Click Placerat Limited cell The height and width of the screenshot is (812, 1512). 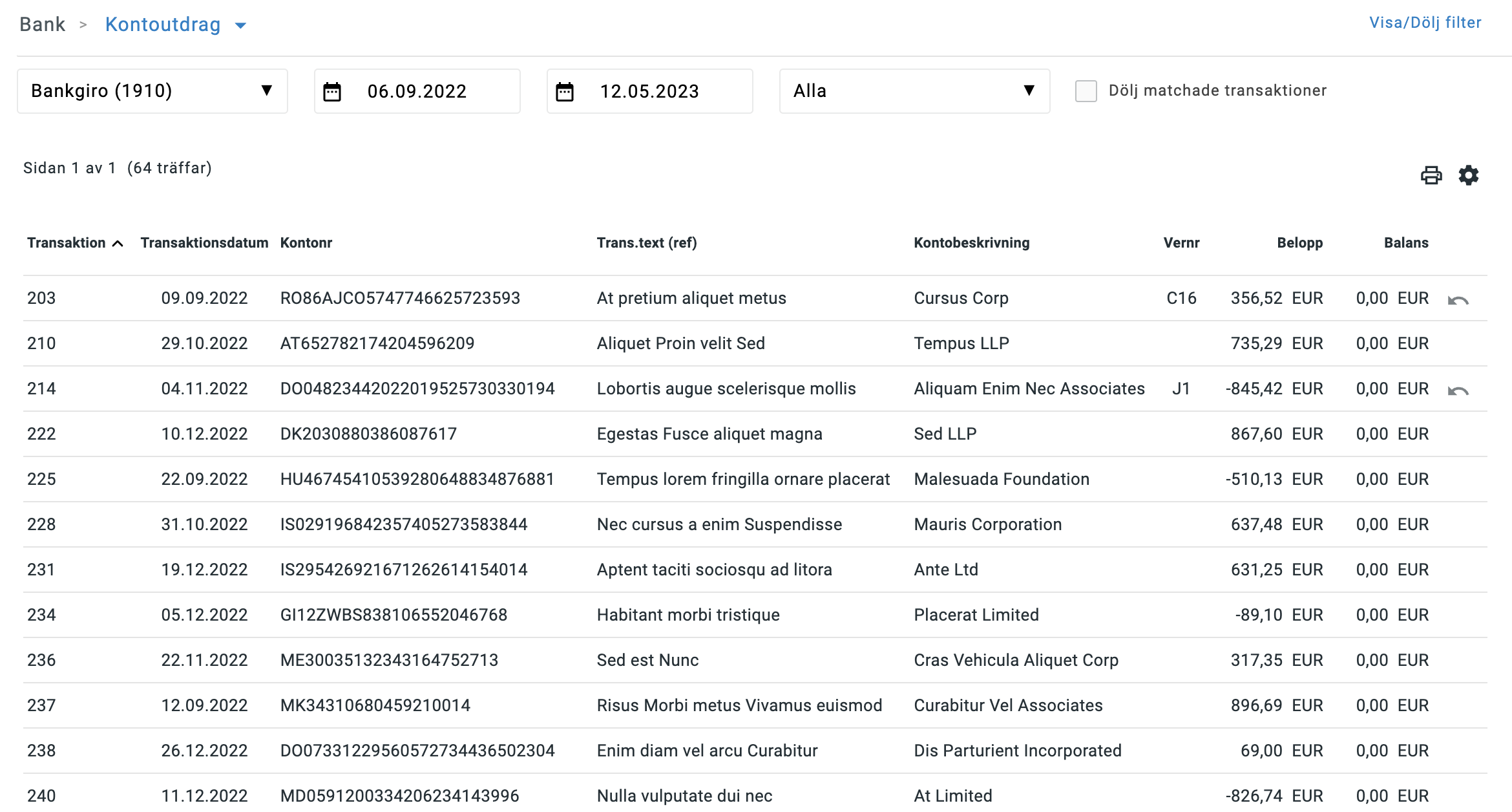pos(976,615)
